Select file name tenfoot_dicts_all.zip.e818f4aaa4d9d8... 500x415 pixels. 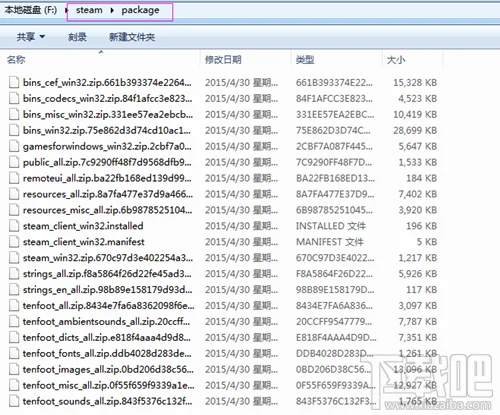point(107,338)
